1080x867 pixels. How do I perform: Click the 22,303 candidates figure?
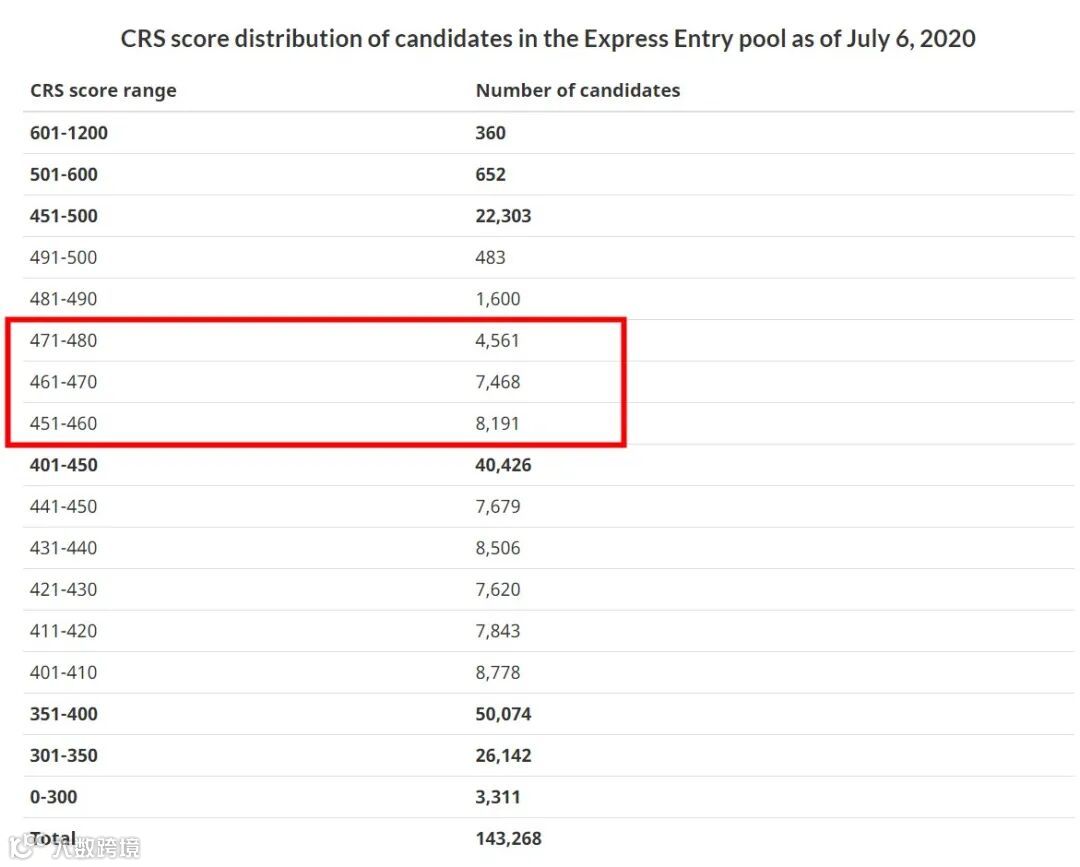pos(503,216)
